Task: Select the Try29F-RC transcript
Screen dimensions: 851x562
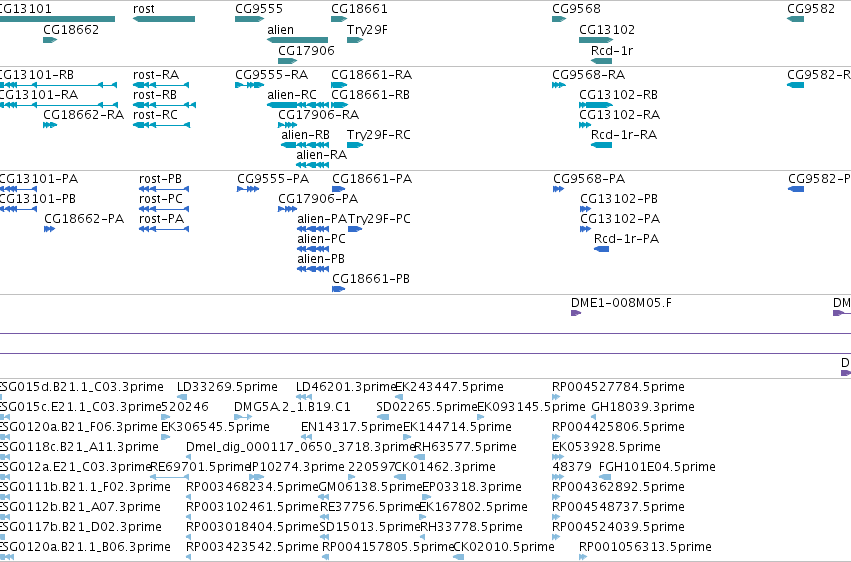Action: (x=355, y=145)
